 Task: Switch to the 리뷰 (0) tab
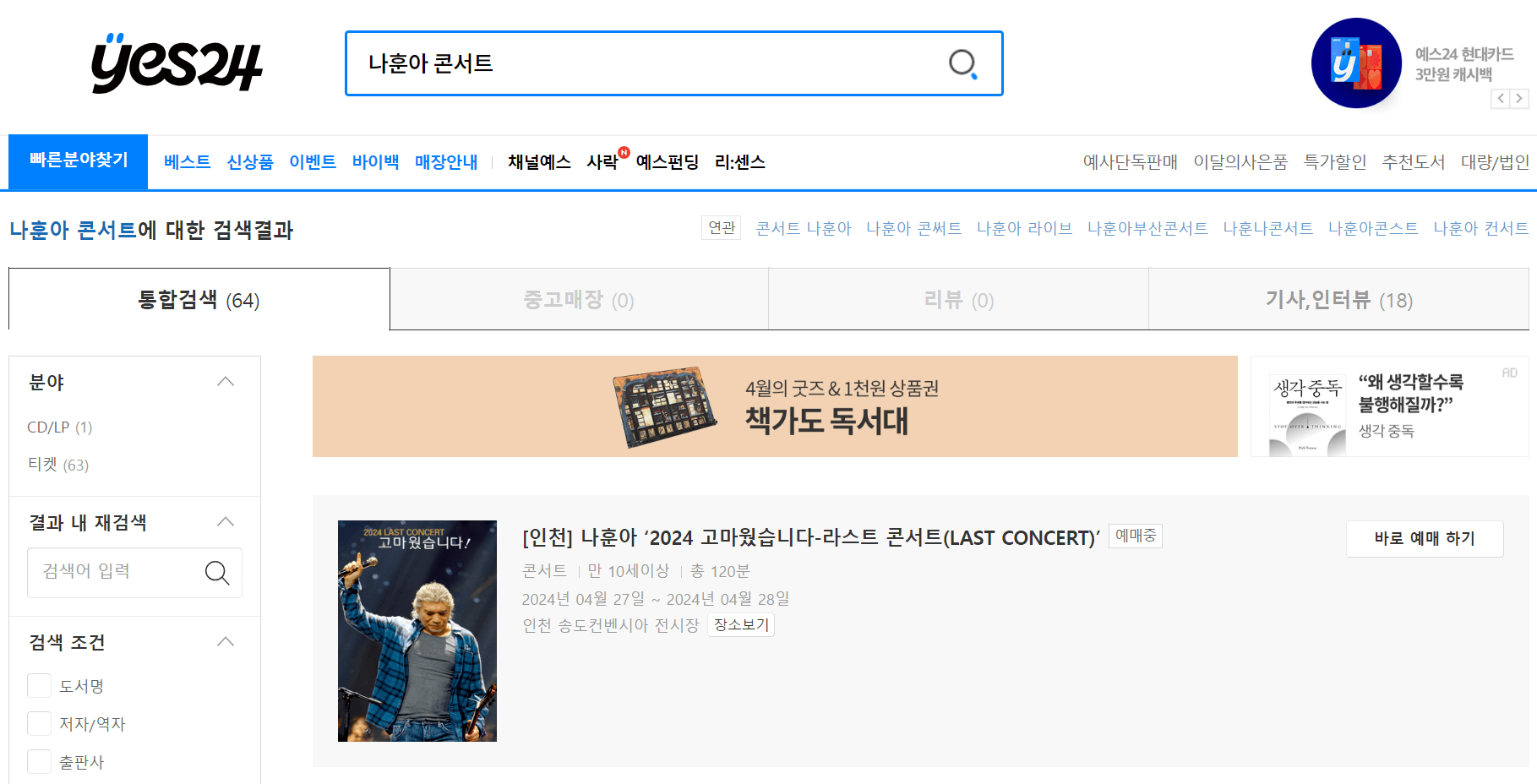958,299
